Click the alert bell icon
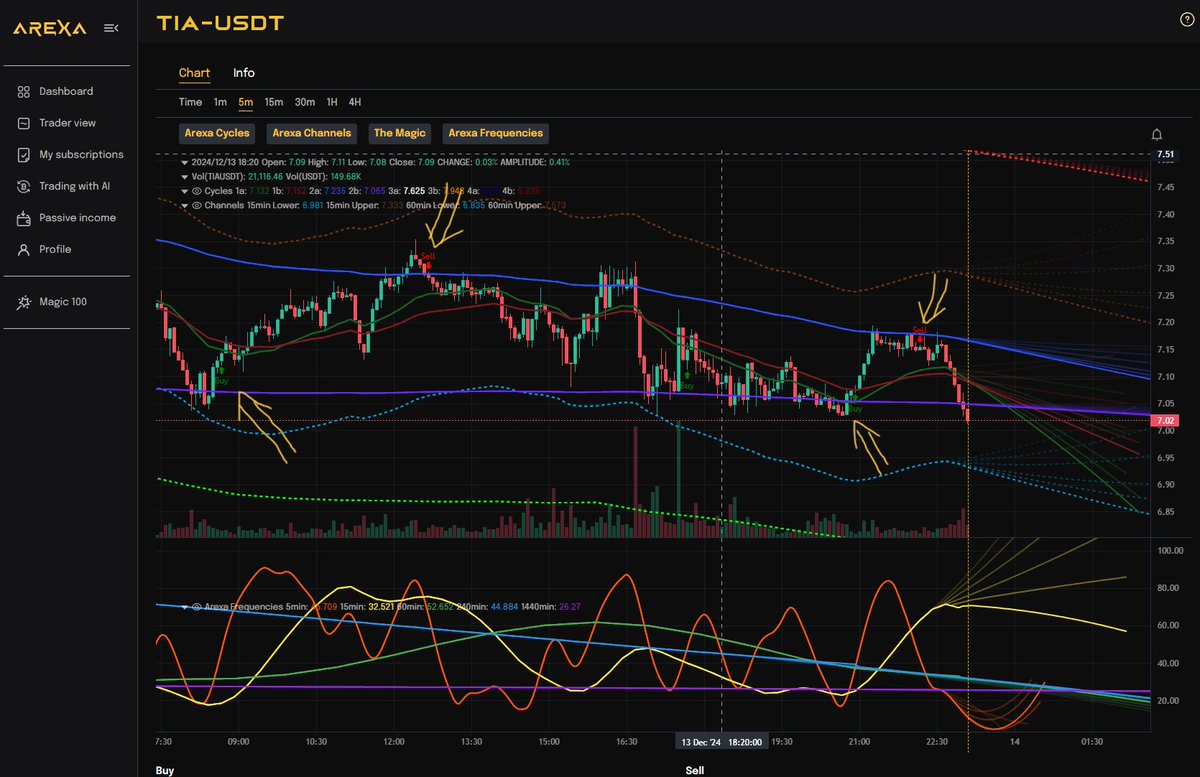Screen dimensions: 1200x777 pos(1157,134)
